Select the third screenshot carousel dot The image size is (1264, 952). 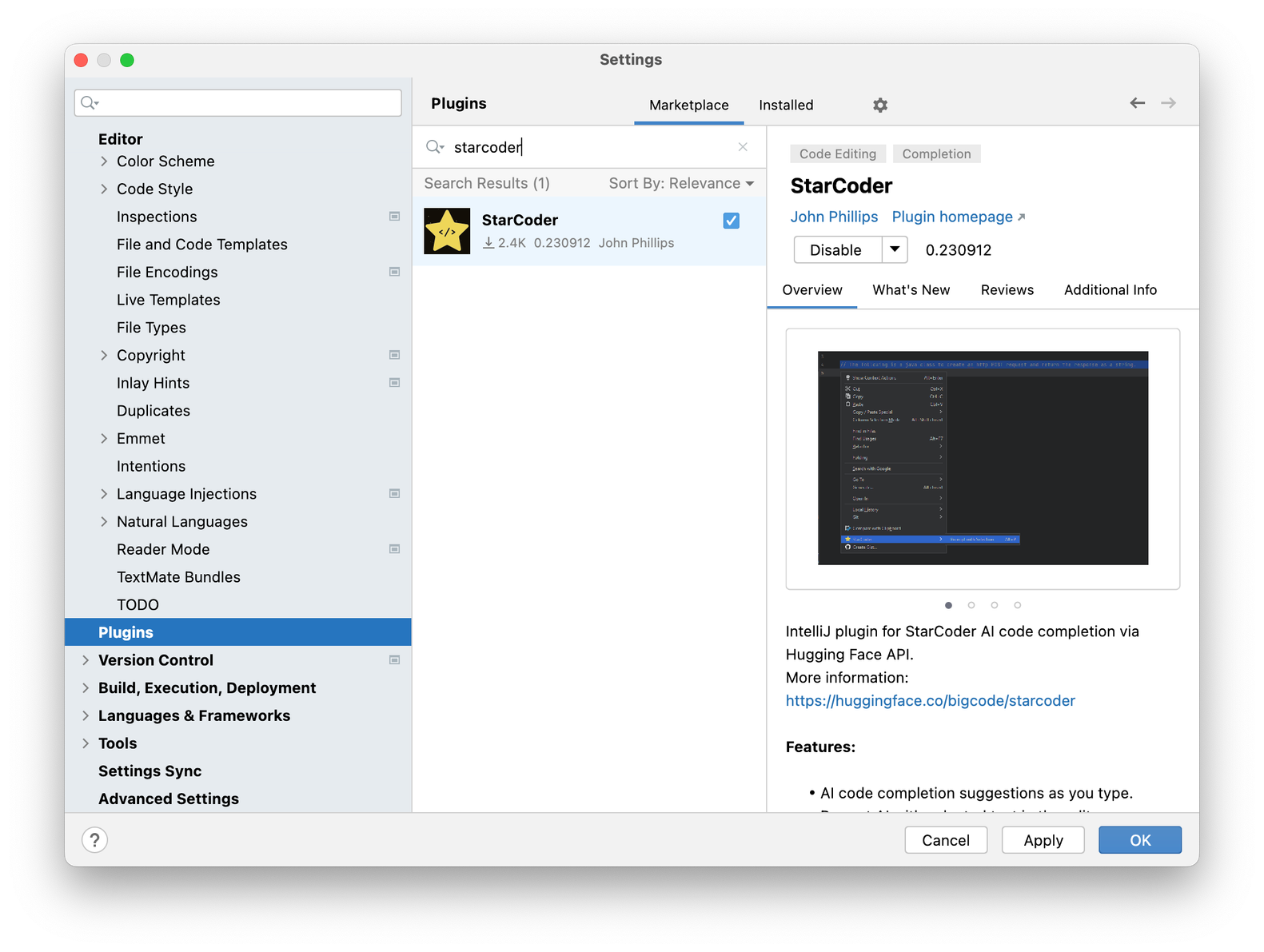tap(995, 605)
